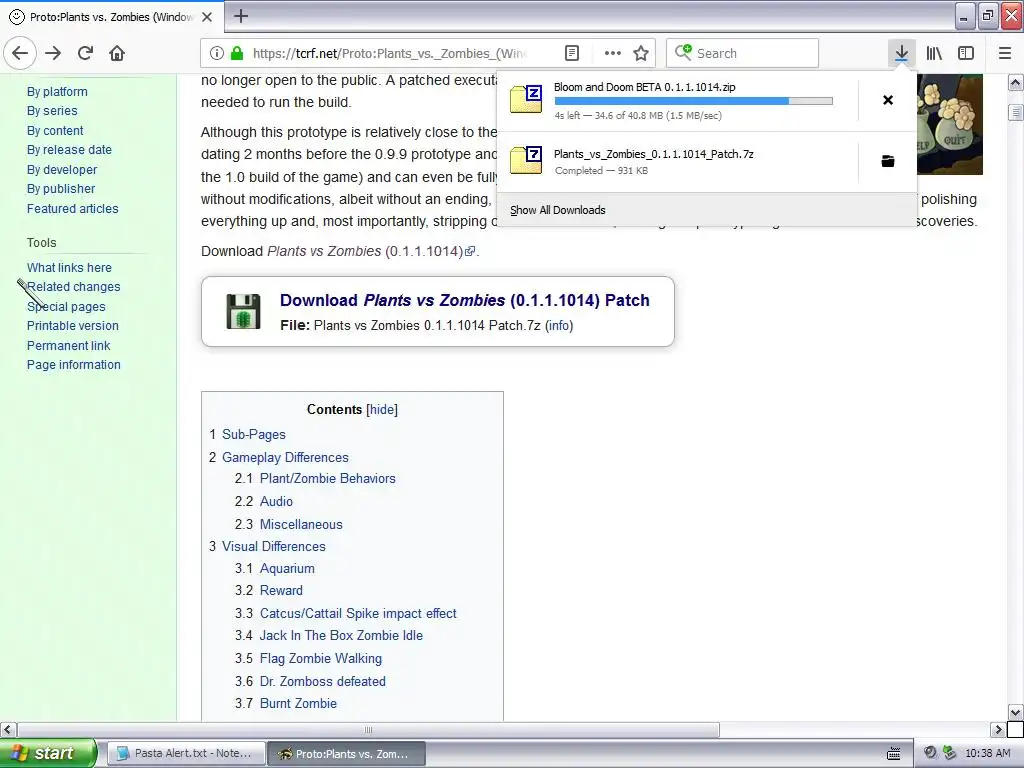Open the Library bookshelf icon
The height and width of the screenshot is (768, 1024).
[934, 53]
